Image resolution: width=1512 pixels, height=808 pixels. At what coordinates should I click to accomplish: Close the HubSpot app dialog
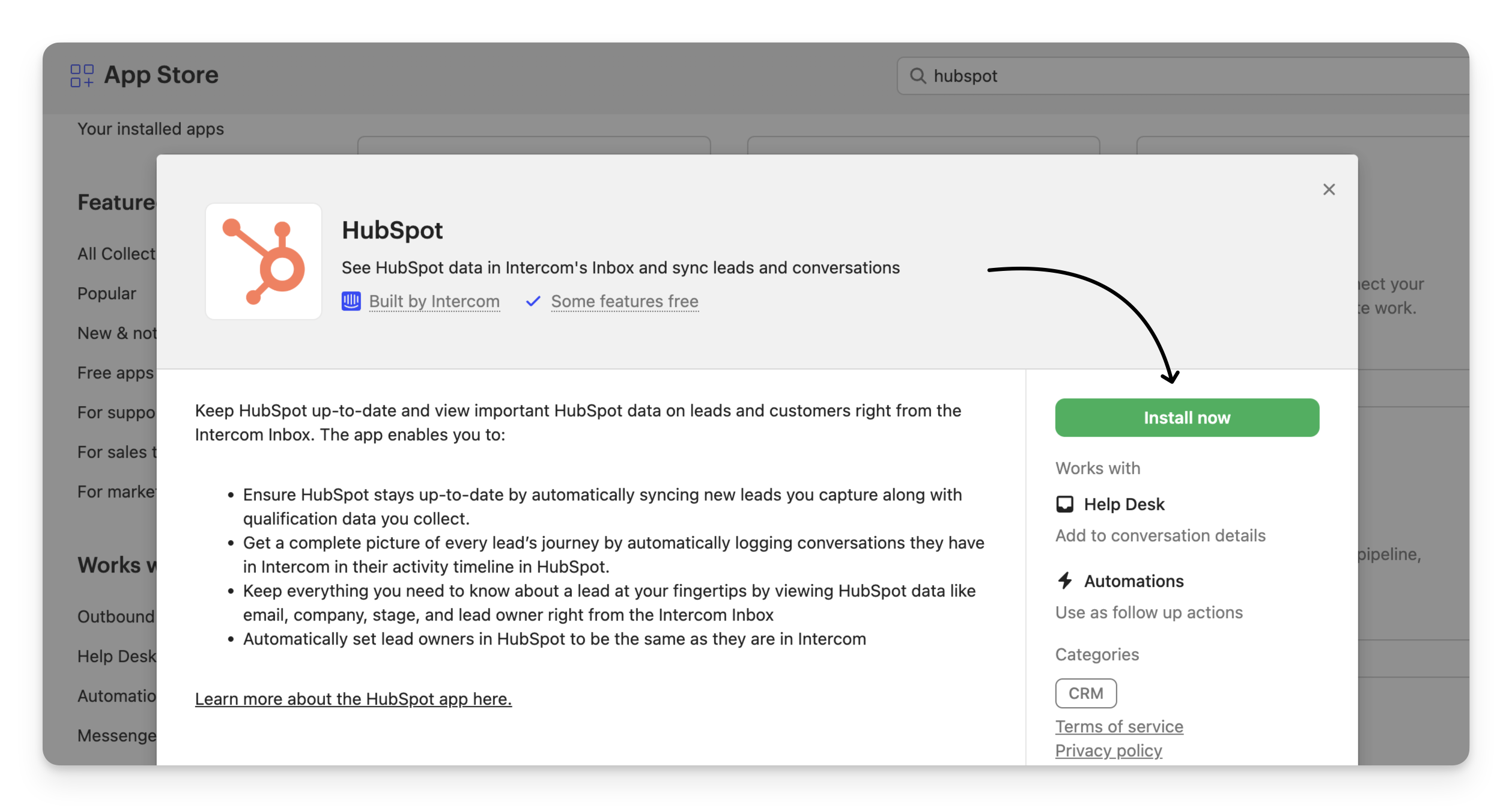[1329, 190]
